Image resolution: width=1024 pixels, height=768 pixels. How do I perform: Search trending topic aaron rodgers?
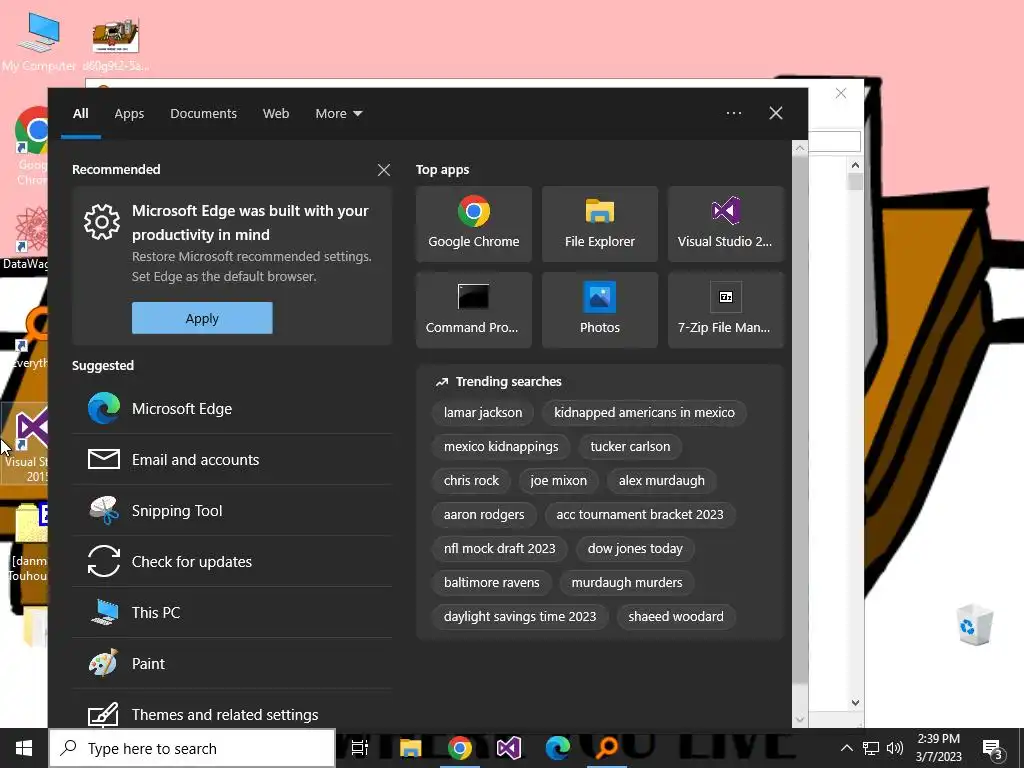coord(484,515)
